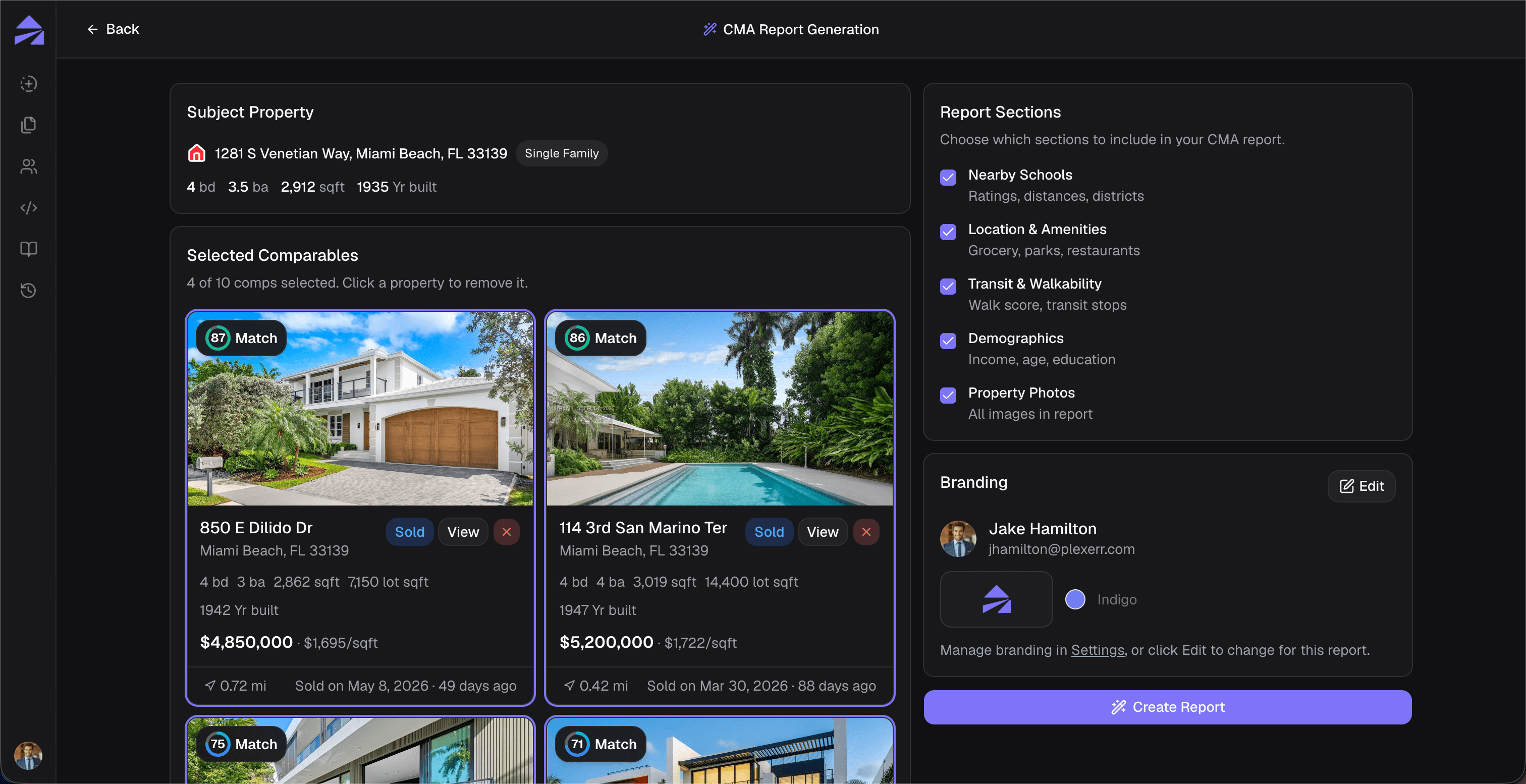Image resolution: width=1526 pixels, height=784 pixels.
Task: Go back using the Back button
Action: coord(113,29)
